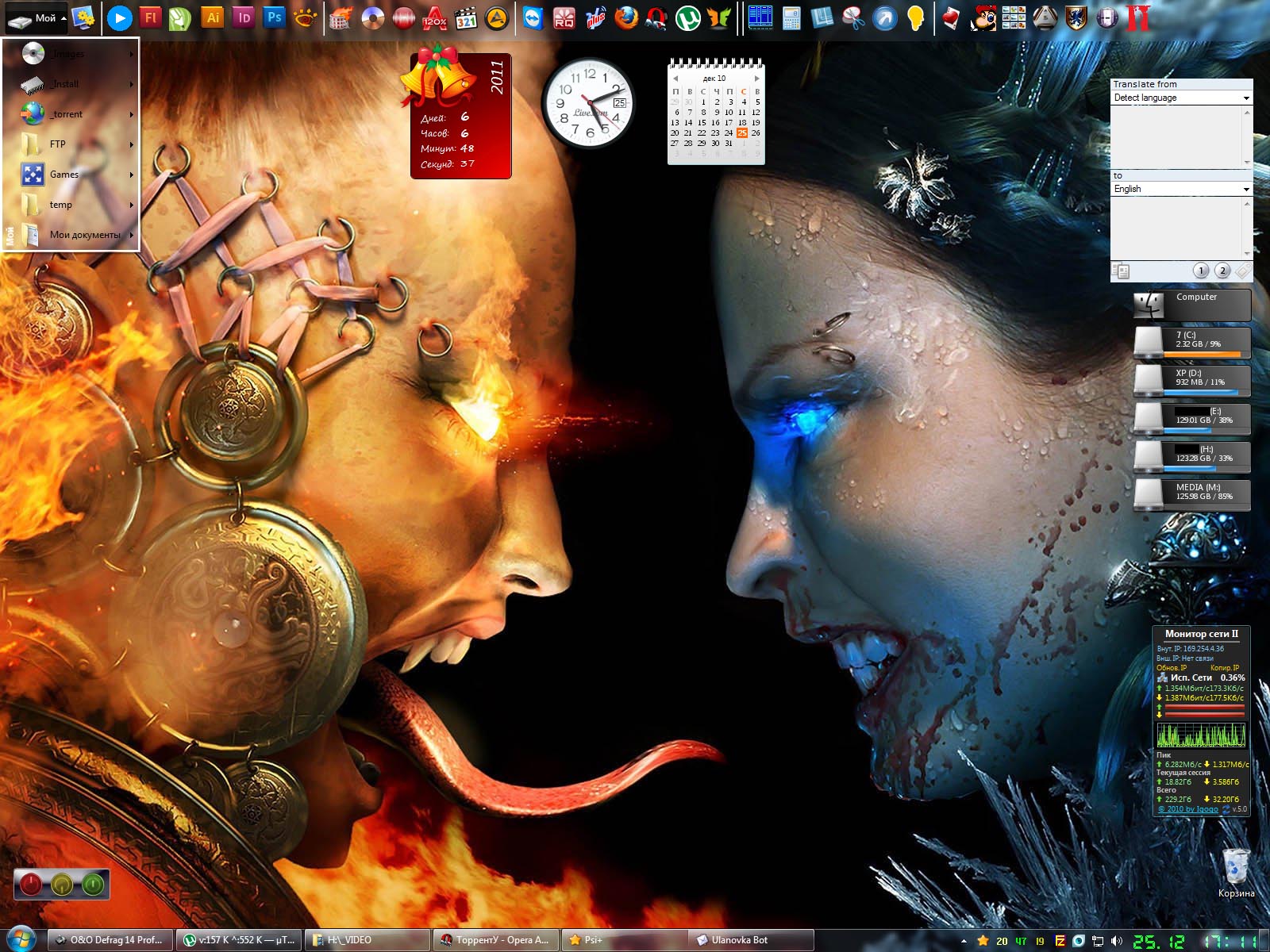
Task: Expand the FTP submenu arrow
Action: click(x=131, y=144)
